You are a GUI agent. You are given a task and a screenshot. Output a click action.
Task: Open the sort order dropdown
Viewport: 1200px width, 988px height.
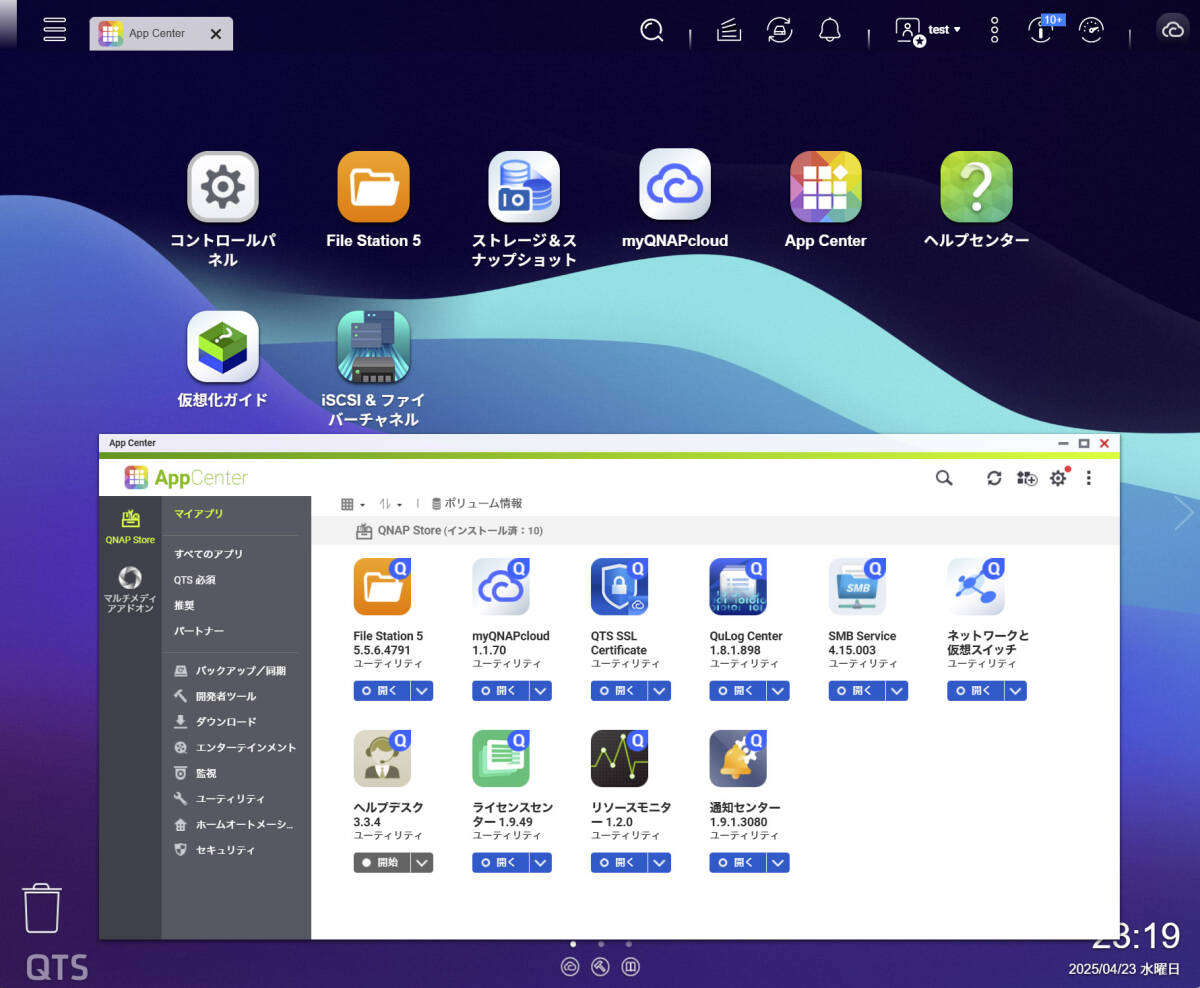click(x=391, y=504)
